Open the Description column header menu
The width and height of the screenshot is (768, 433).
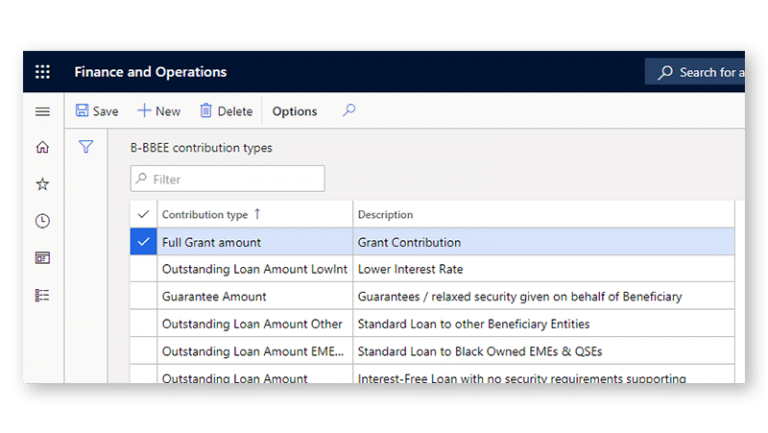pyautogui.click(x=385, y=214)
